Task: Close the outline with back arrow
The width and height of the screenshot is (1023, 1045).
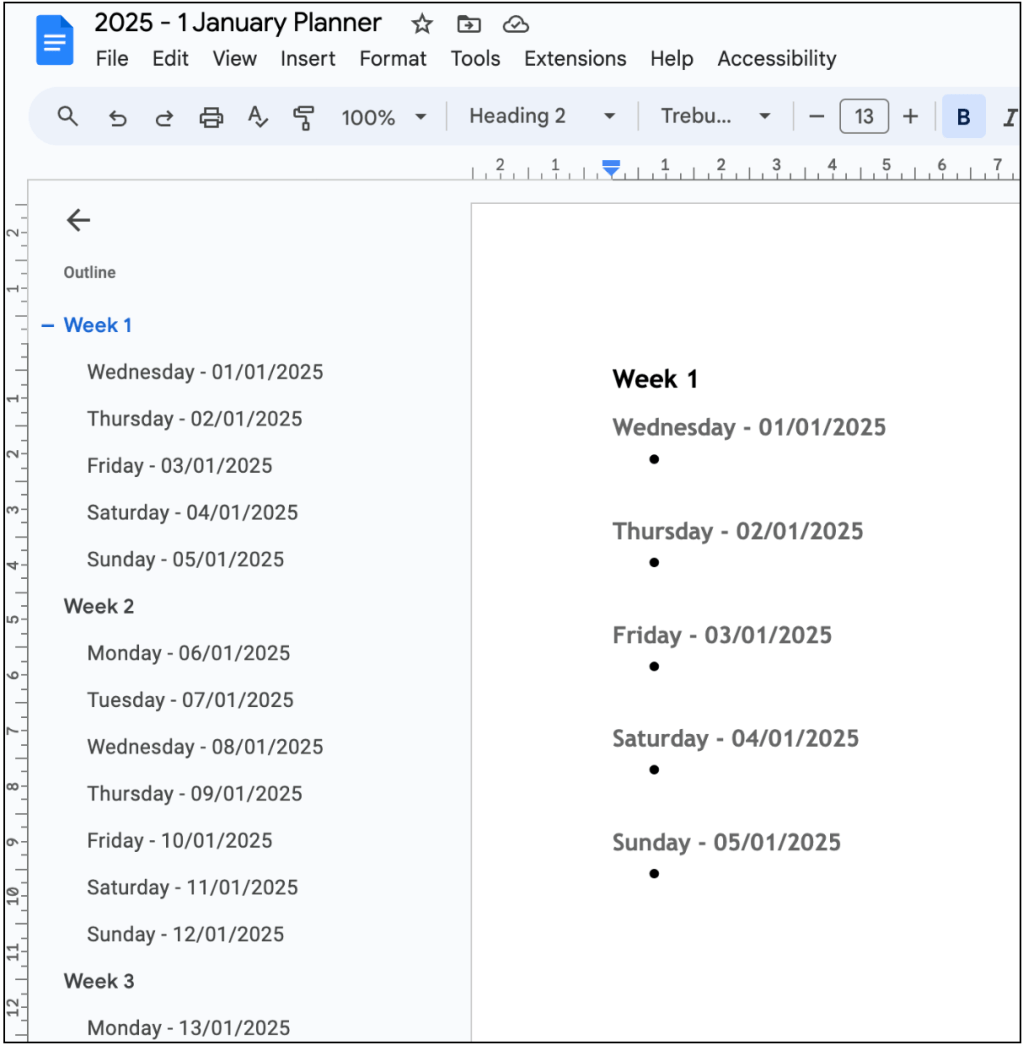Action: (x=78, y=221)
